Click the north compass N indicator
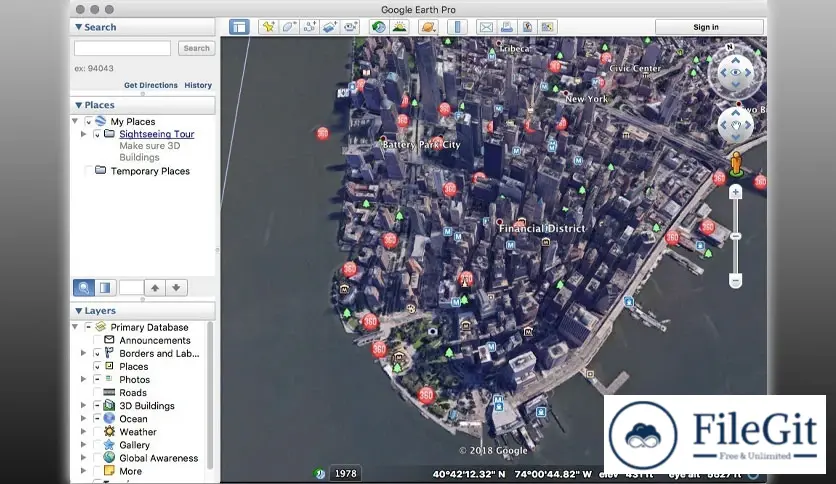This screenshot has height=484, width=836. pyautogui.click(x=730, y=47)
